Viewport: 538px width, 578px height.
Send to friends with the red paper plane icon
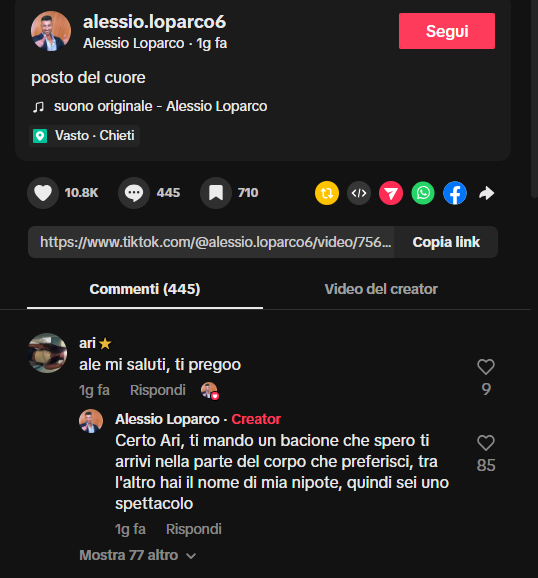(x=391, y=193)
